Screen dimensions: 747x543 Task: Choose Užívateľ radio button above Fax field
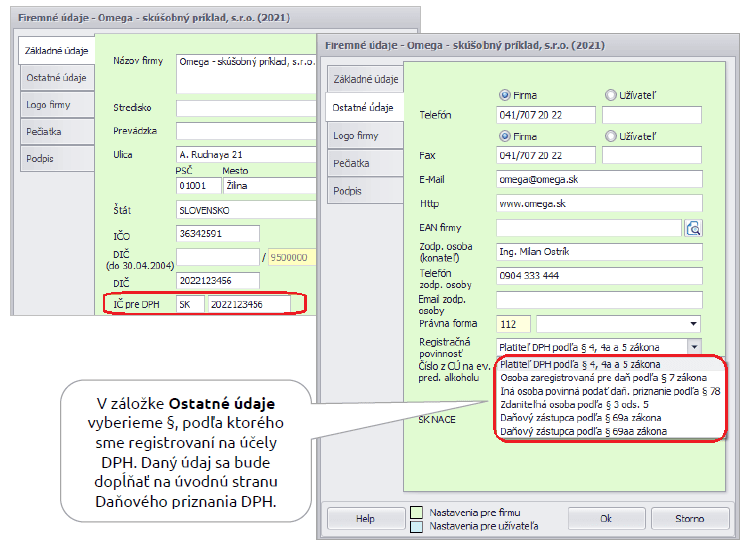611,135
